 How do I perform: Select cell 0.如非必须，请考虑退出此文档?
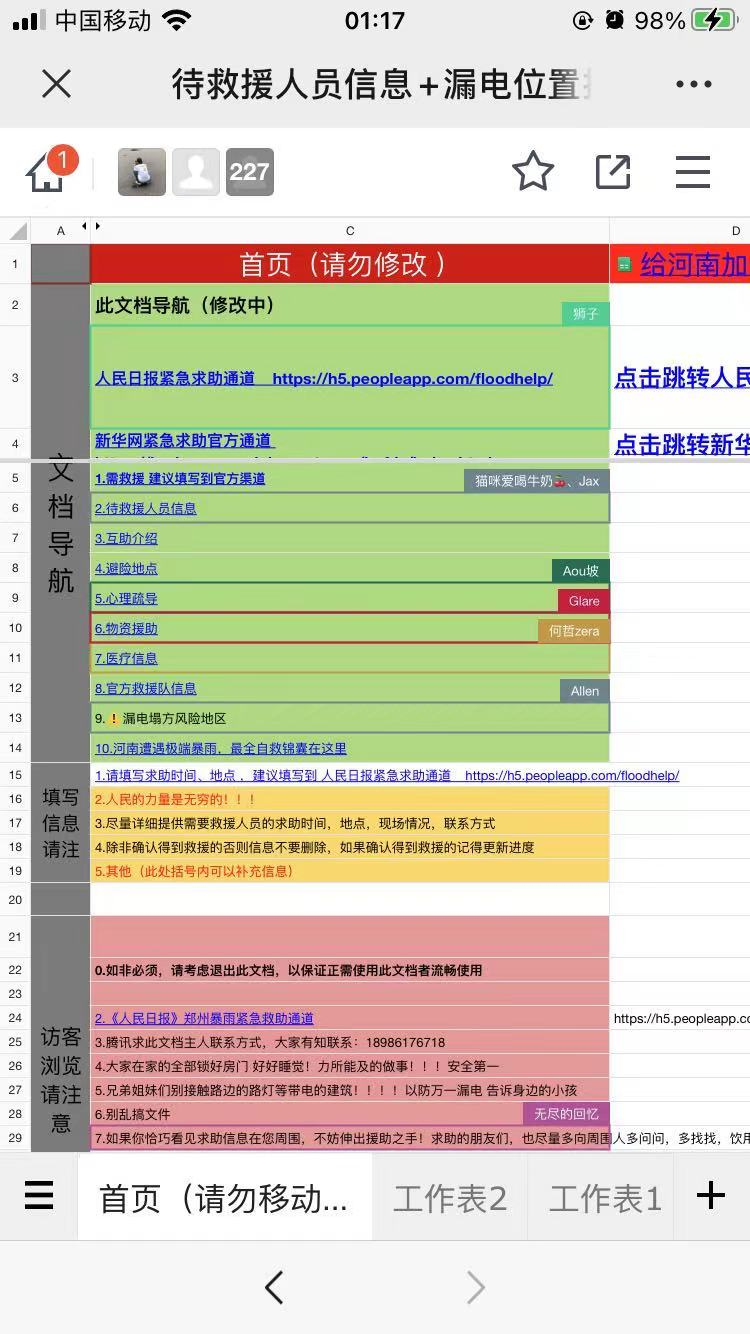pyautogui.click(x=350, y=970)
